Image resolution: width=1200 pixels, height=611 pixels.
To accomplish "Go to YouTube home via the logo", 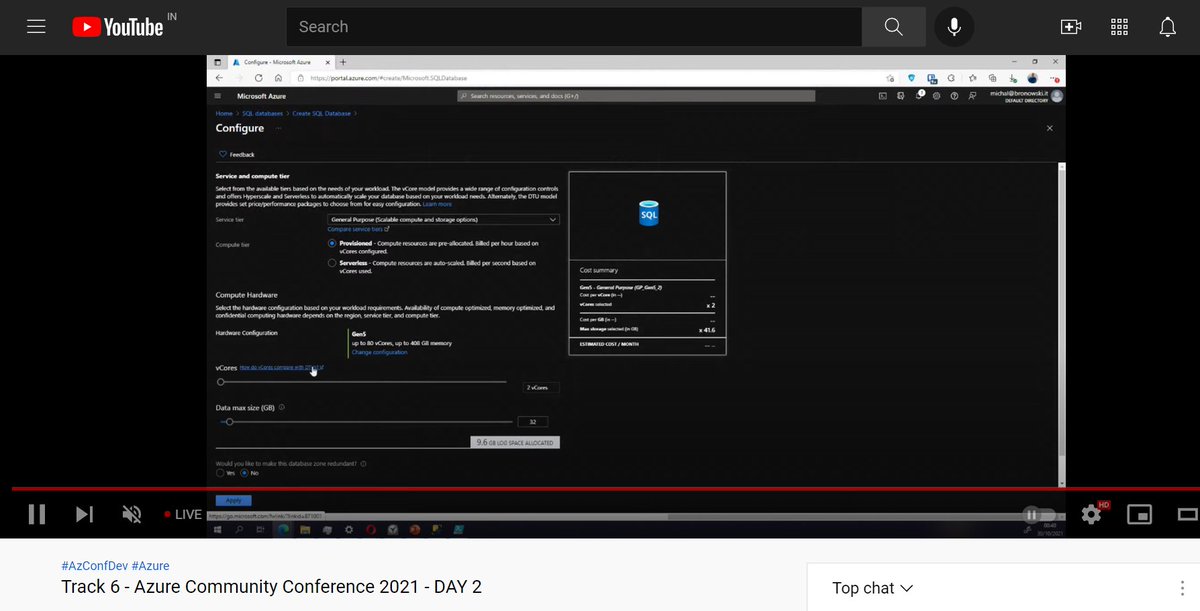I will [118, 27].
